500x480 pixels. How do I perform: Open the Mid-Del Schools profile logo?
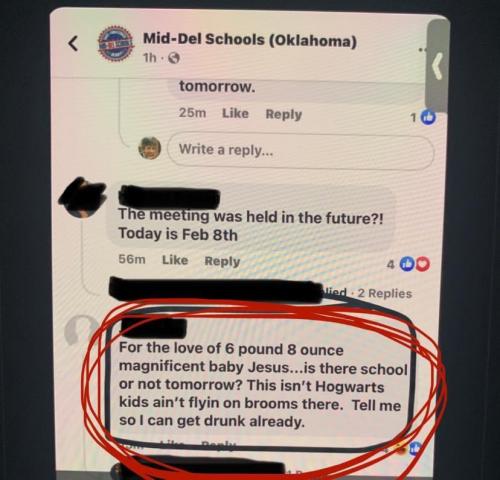[x=116, y=44]
